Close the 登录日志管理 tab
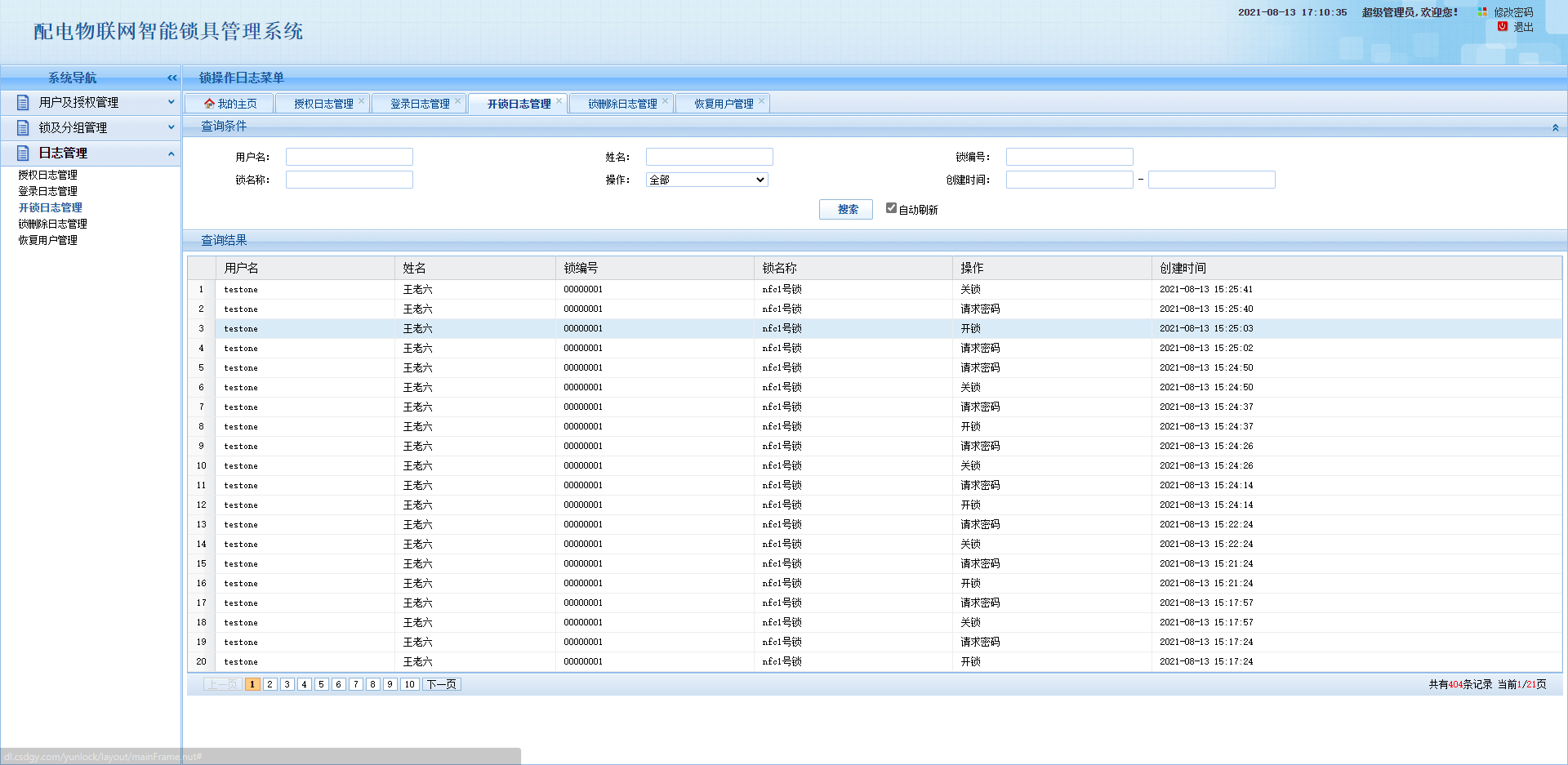This screenshot has width=1568, height=765. tap(458, 101)
